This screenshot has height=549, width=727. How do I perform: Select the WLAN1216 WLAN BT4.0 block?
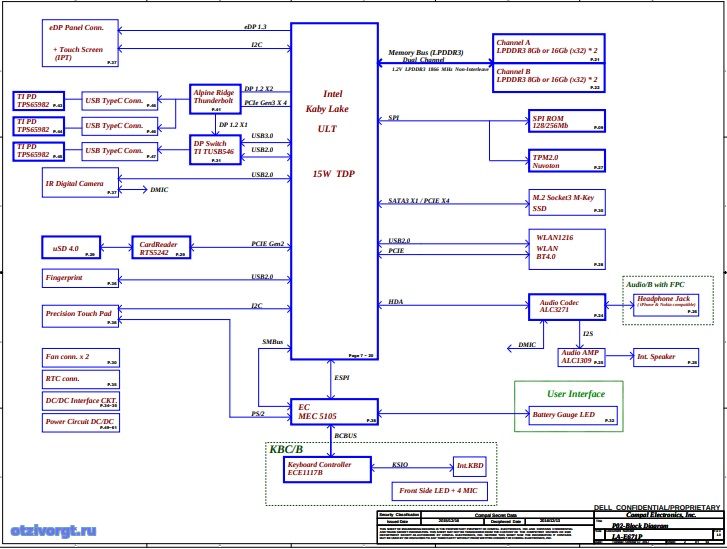567,249
